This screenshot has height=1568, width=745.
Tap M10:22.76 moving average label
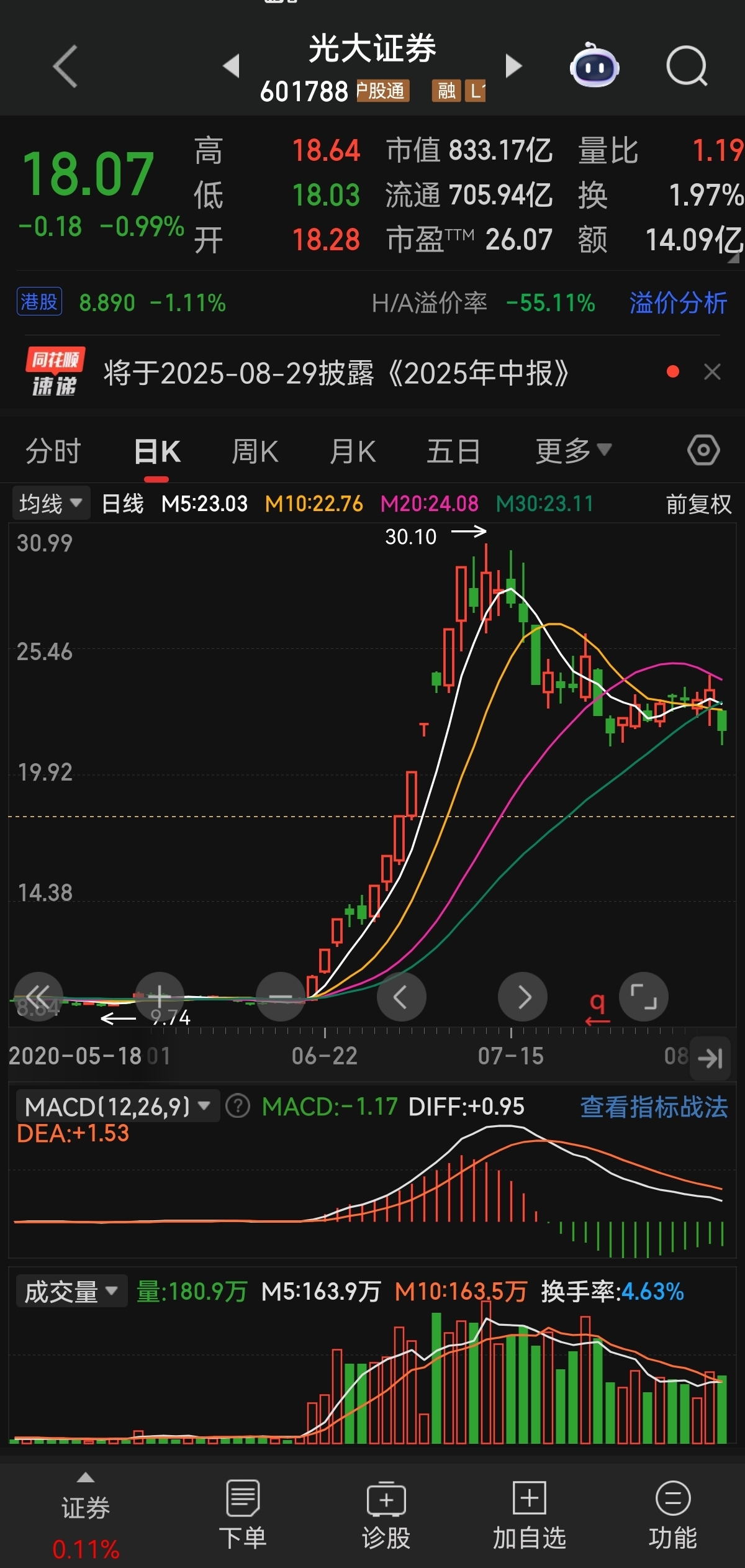(x=314, y=504)
